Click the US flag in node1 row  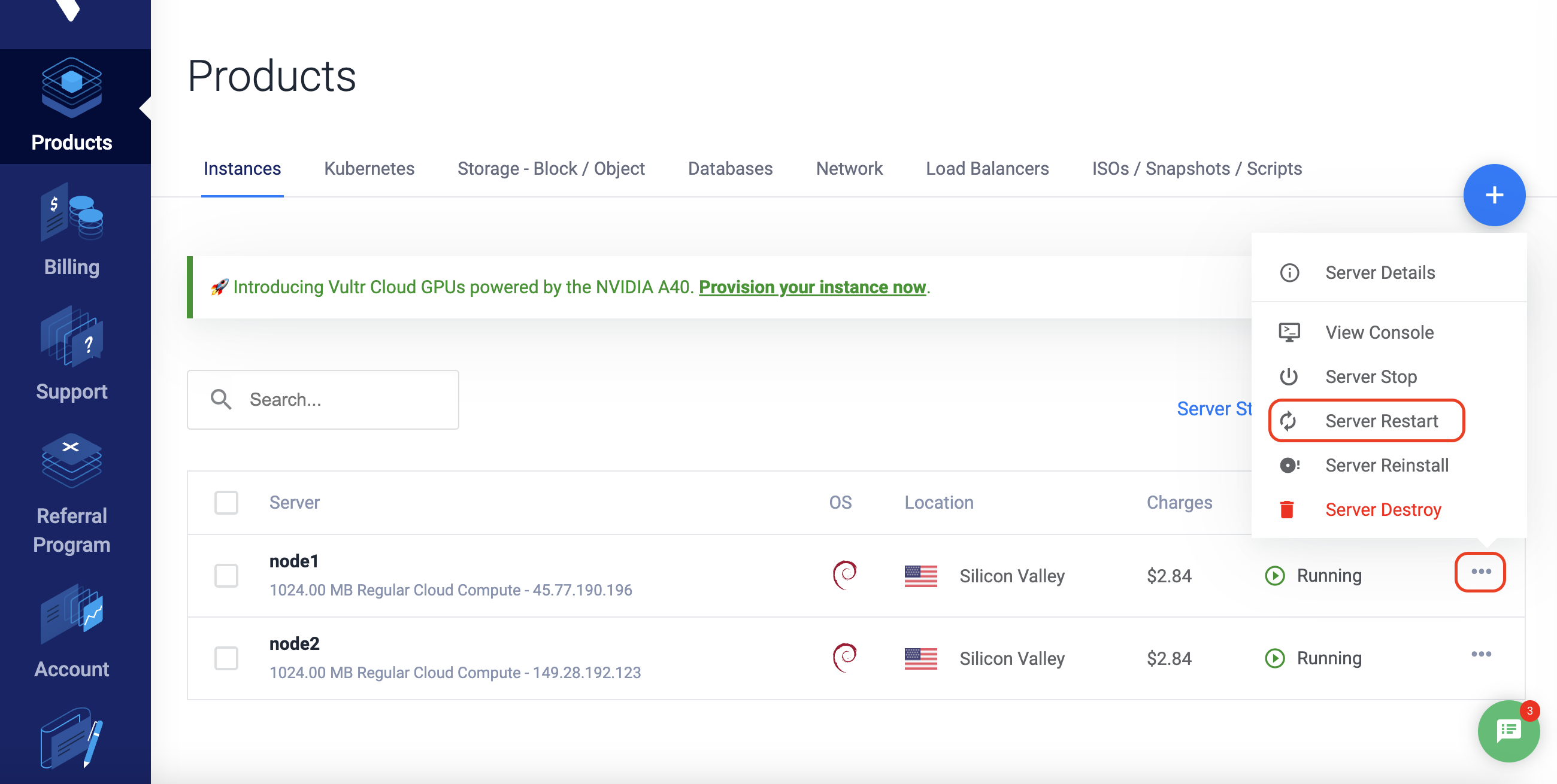coord(920,576)
